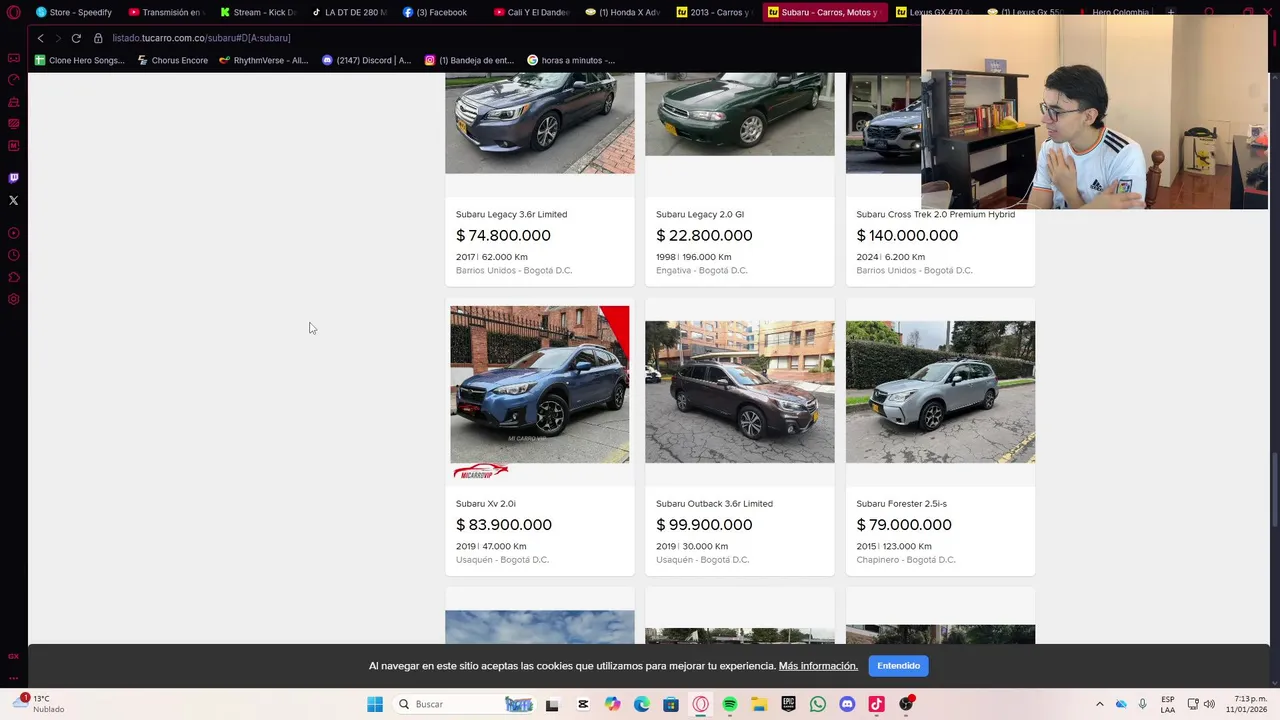The height and width of the screenshot is (720, 1280).
Task: Switch to Lexus GX 470 tab
Action: pyautogui.click(x=934, y=12)
